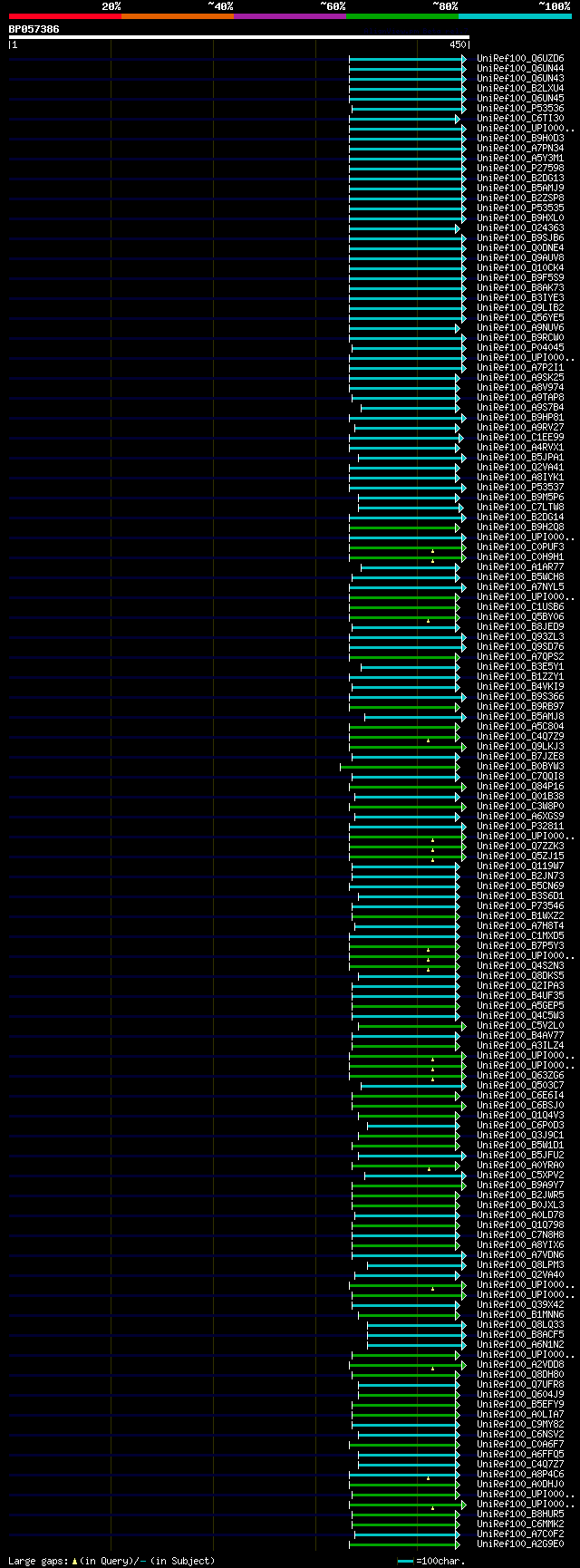Click the red 20% identity color bar
Screen dimensions: 580x1568
[64, 16]
